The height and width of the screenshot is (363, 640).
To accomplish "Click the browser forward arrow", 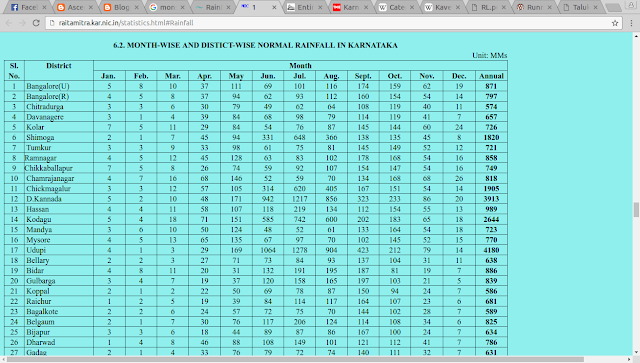I will [x=22, y=23].
